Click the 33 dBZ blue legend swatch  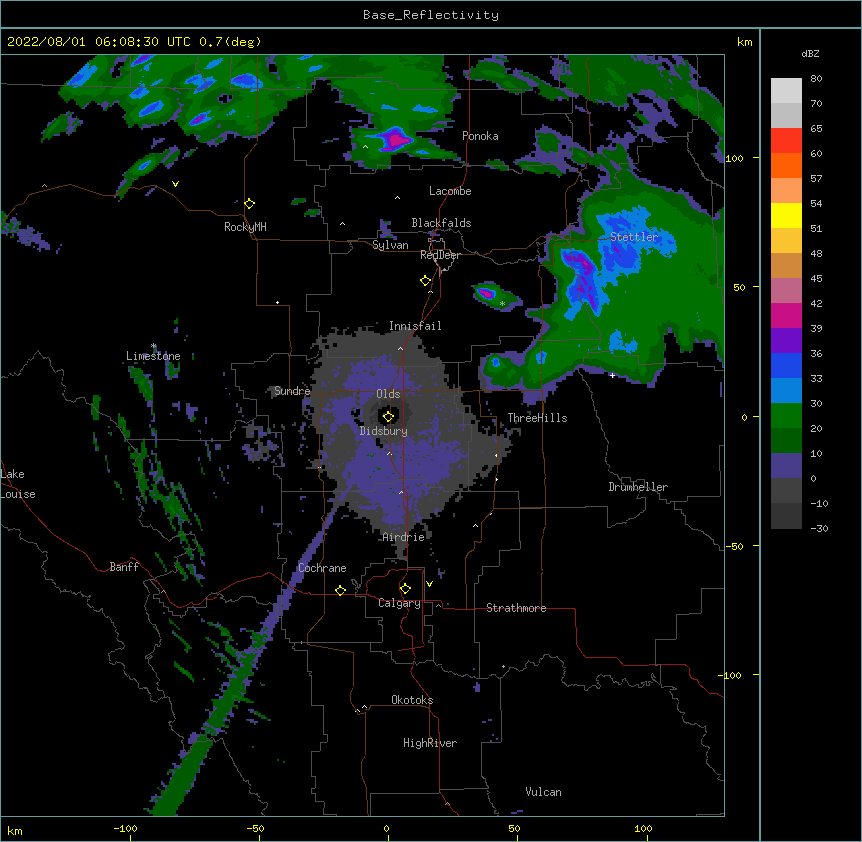[786, 365]
